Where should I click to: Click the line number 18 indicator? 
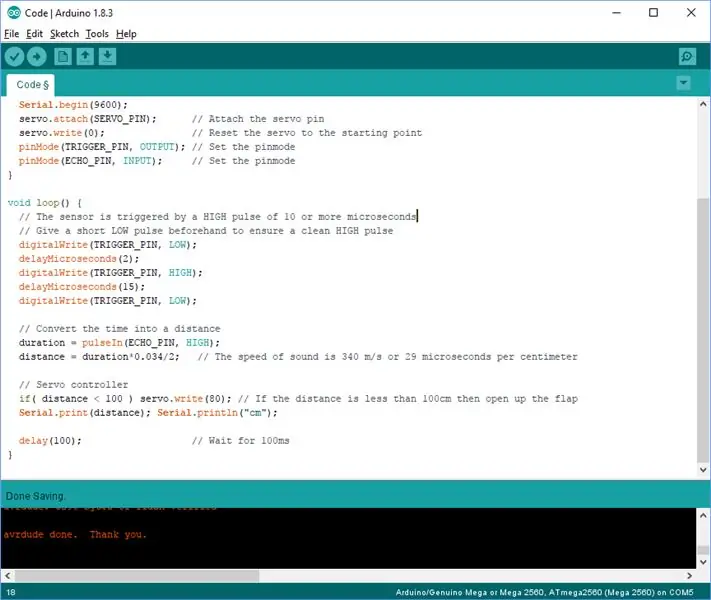[10, 592]
